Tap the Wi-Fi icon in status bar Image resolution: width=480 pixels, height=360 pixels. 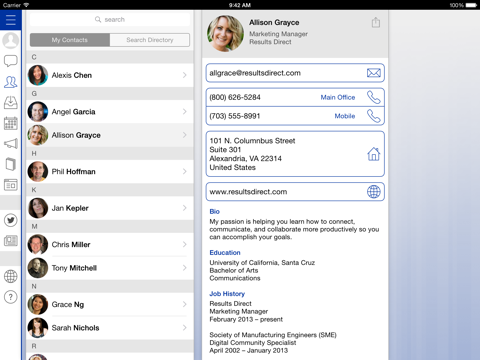pos(26,5)
